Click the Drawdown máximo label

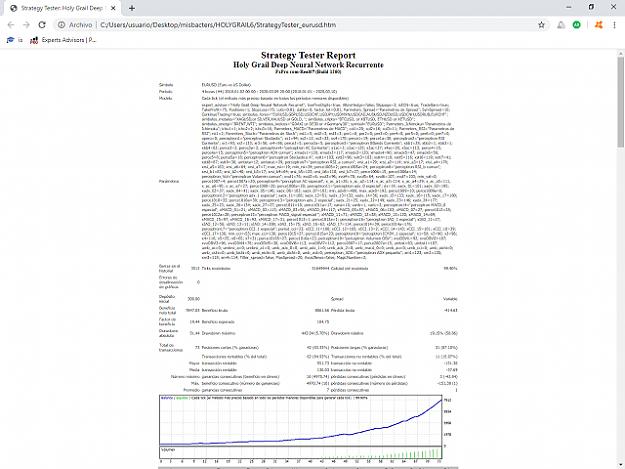(218, 333)
